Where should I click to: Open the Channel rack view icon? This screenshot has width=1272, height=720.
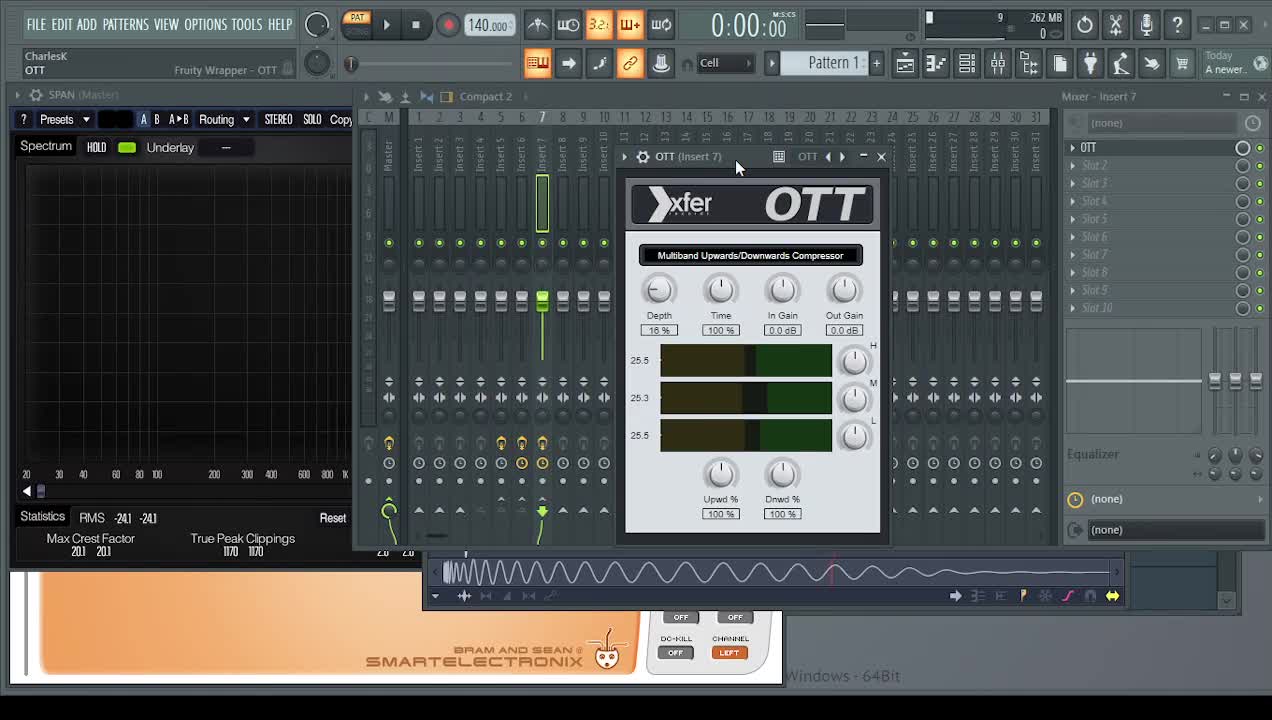coord(967,64)
